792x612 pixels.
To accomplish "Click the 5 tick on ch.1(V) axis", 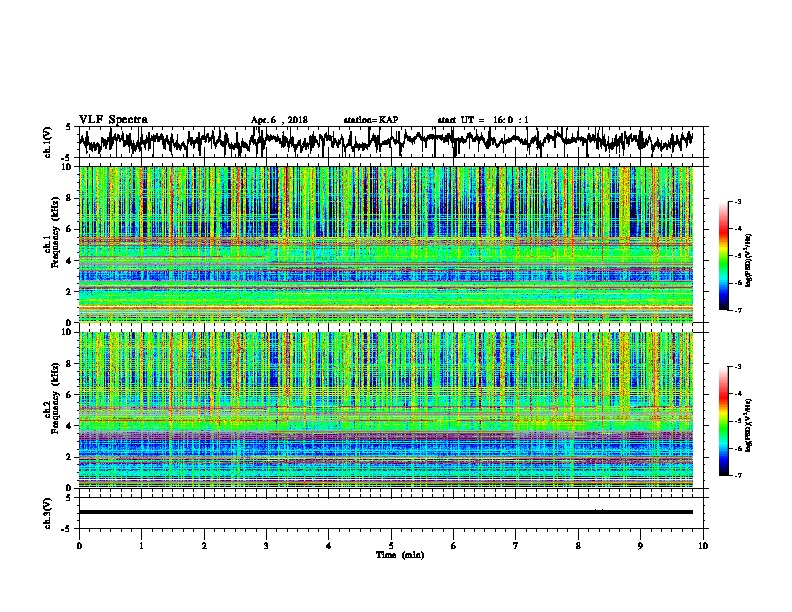I will point(68,127).
